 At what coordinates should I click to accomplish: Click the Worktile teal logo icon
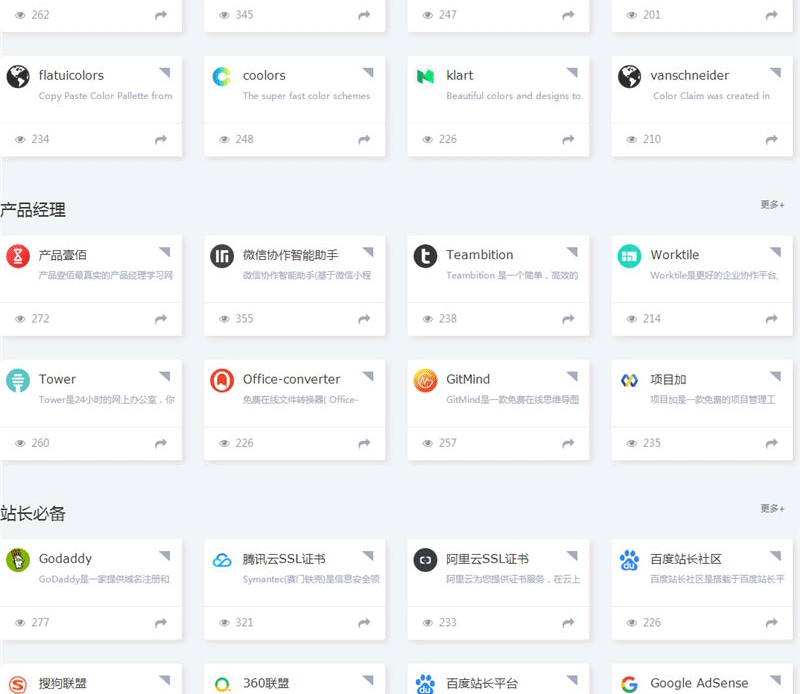[x=629, y=256]
